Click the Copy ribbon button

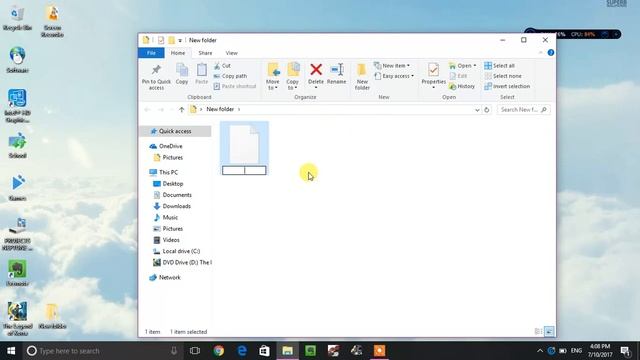[x=182, y=74]
